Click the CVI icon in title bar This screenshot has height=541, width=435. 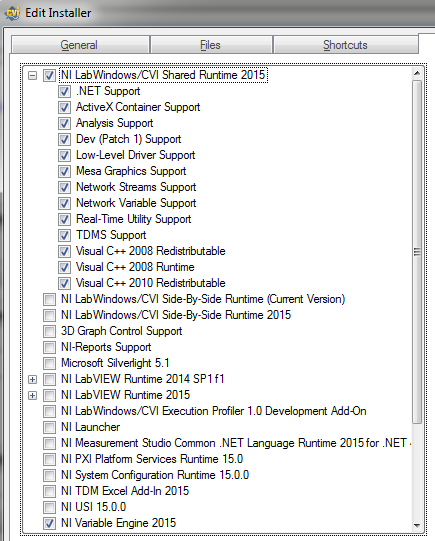13,13
